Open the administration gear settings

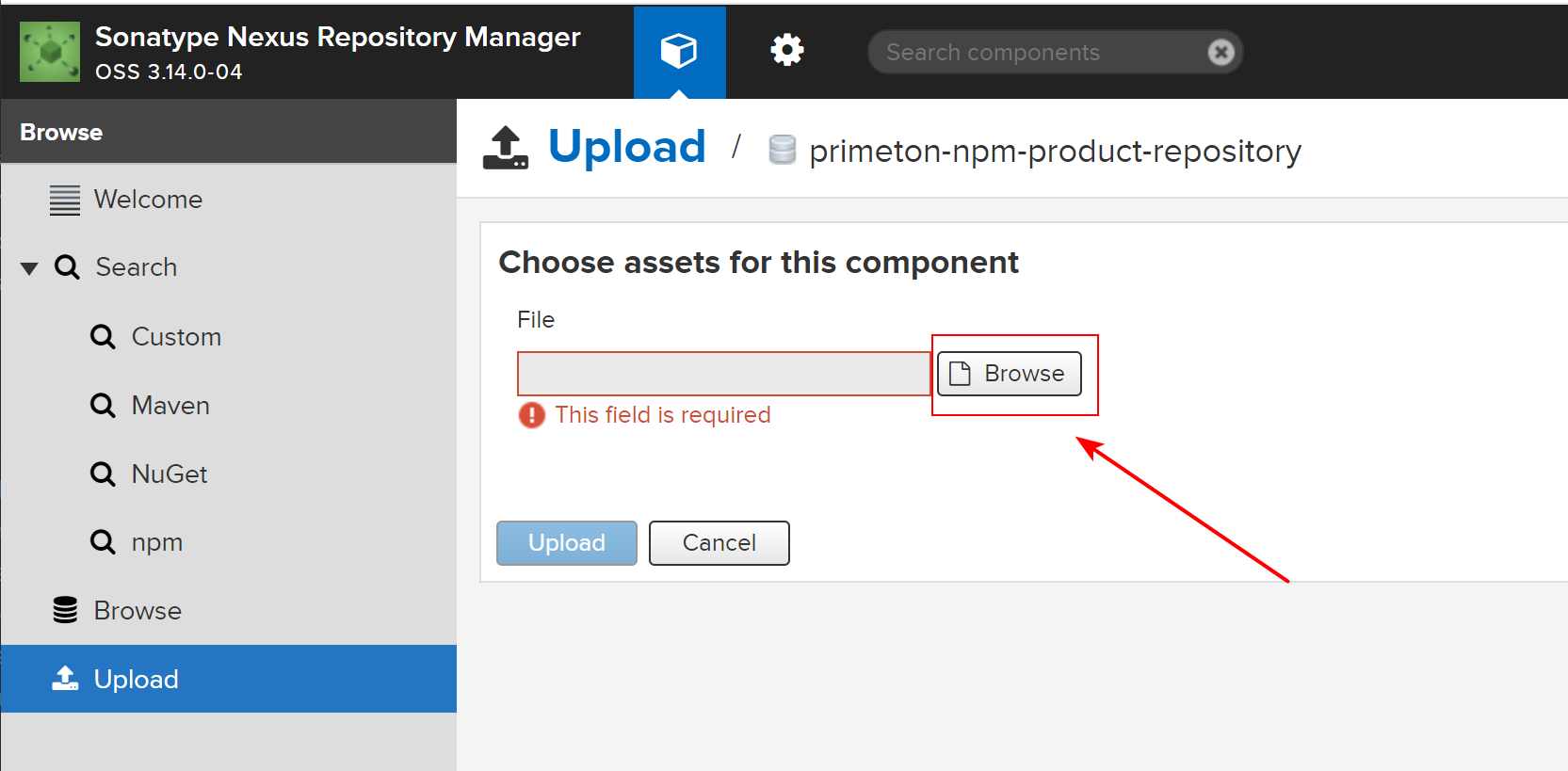click(787, 50)
